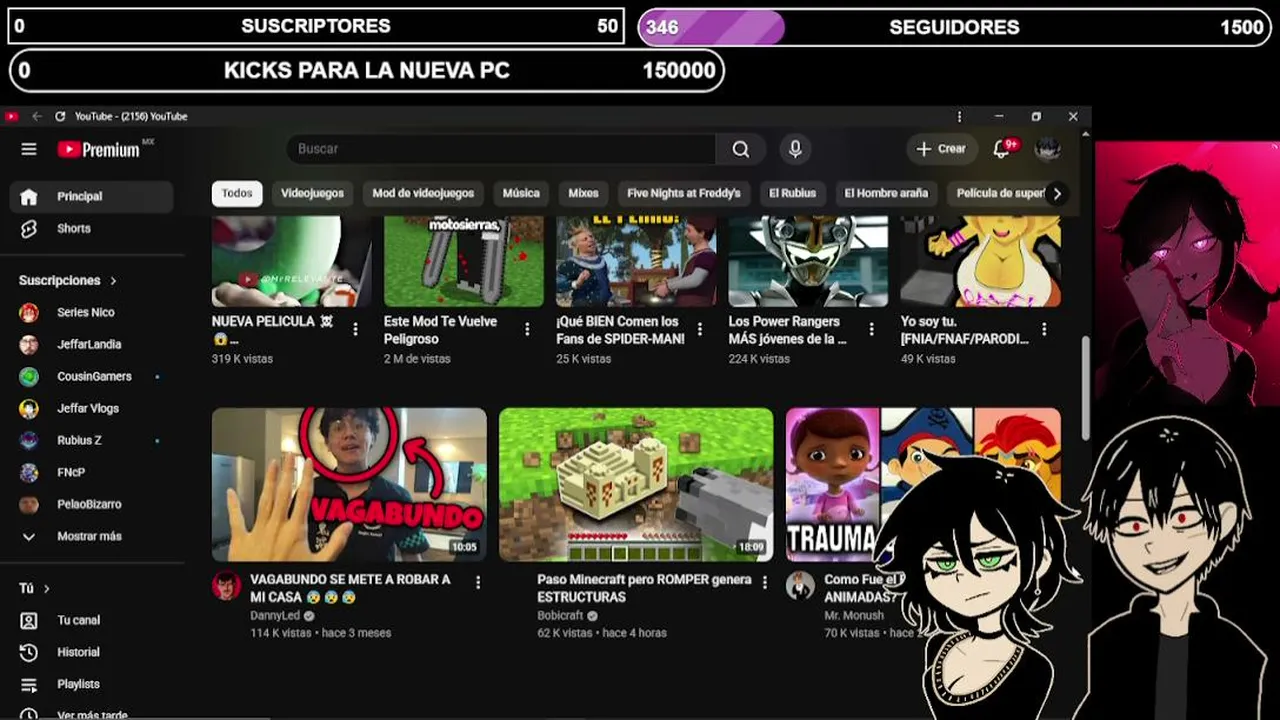
Task: Open the 'Este Mod Te Vuelve Peligroso' title
Action: (x=440, y=330)
